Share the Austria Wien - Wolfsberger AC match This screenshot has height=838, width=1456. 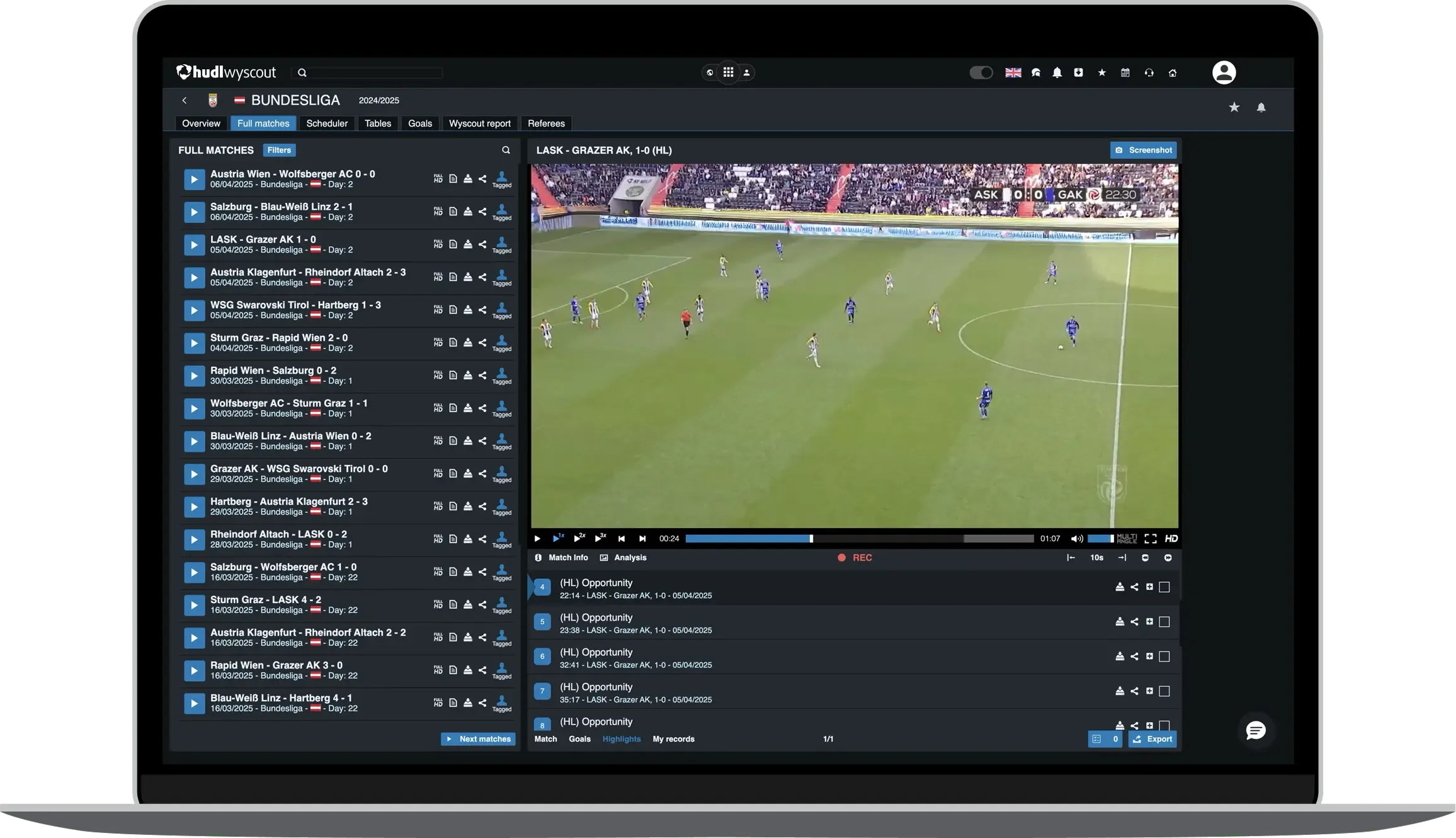pos(482,179)
